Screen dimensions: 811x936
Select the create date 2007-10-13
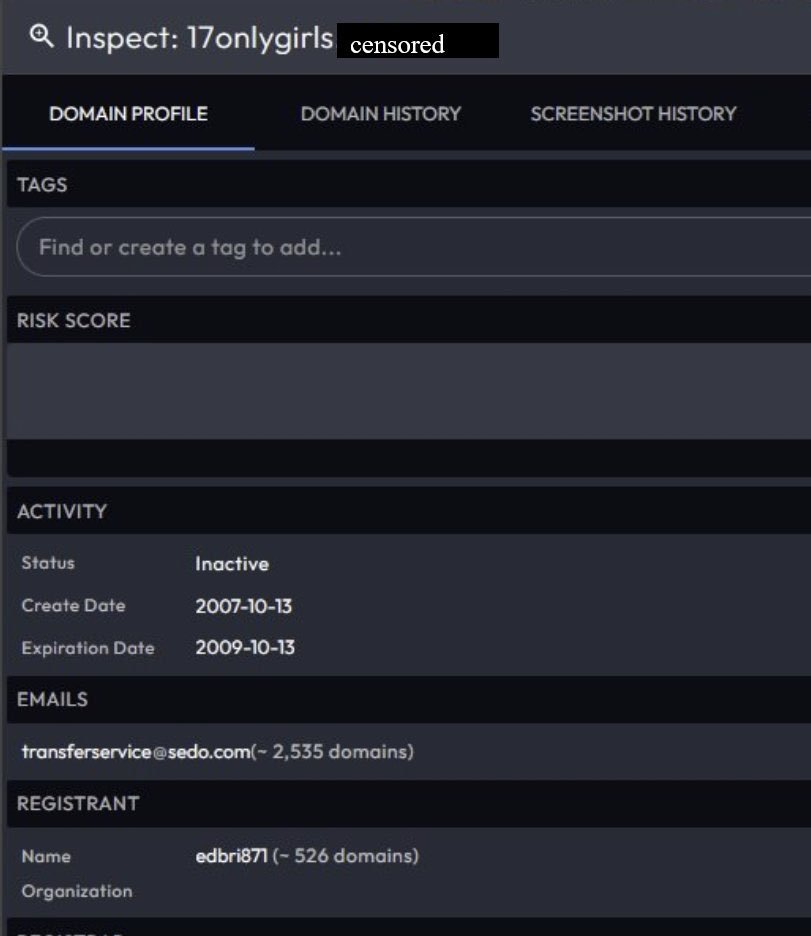[244, 606]
